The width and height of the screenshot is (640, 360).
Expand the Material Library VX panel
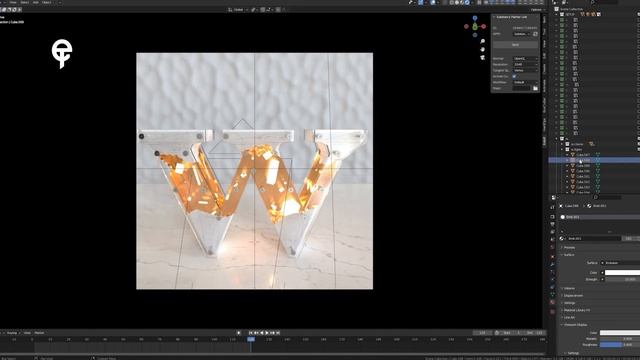click(576, 310)
